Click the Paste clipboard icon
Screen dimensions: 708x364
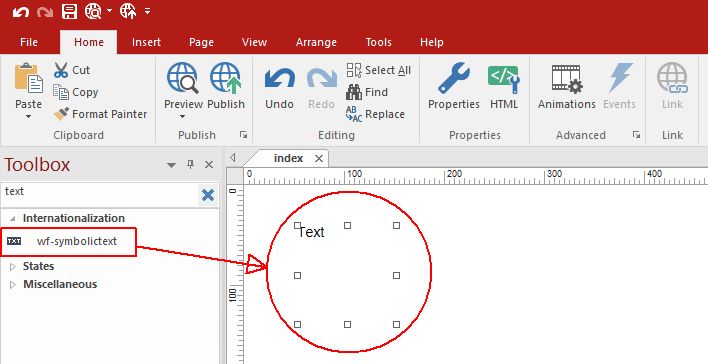(x=28, y=78)
